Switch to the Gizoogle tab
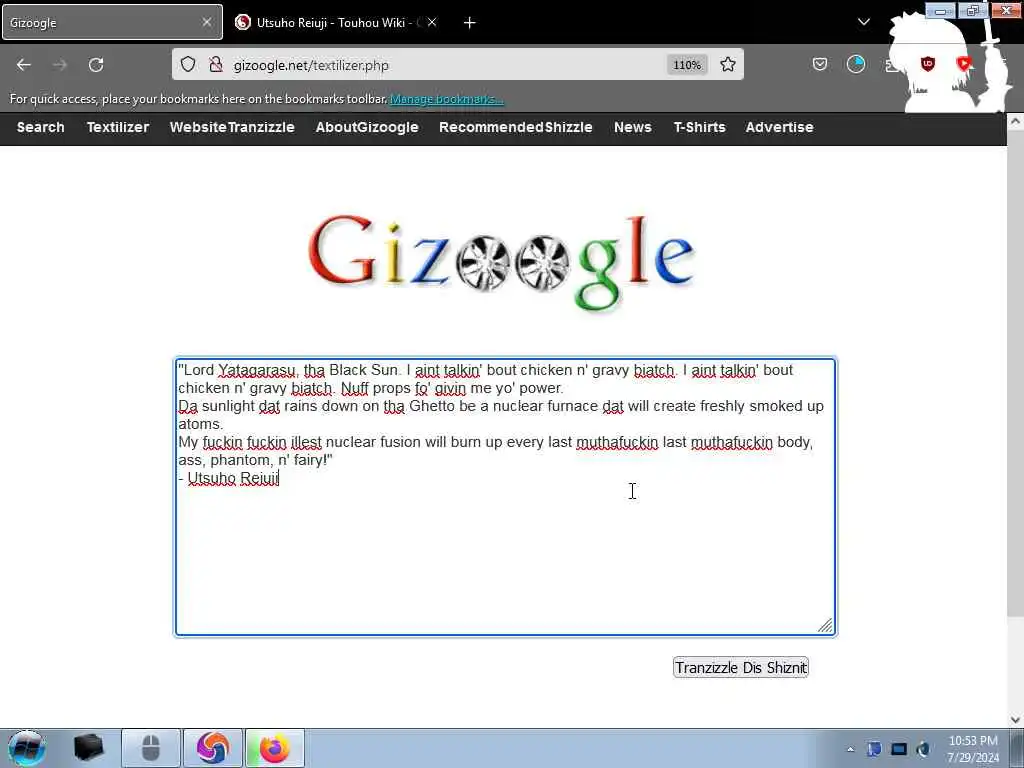The image size is (1024, 768). coord(111,22)
